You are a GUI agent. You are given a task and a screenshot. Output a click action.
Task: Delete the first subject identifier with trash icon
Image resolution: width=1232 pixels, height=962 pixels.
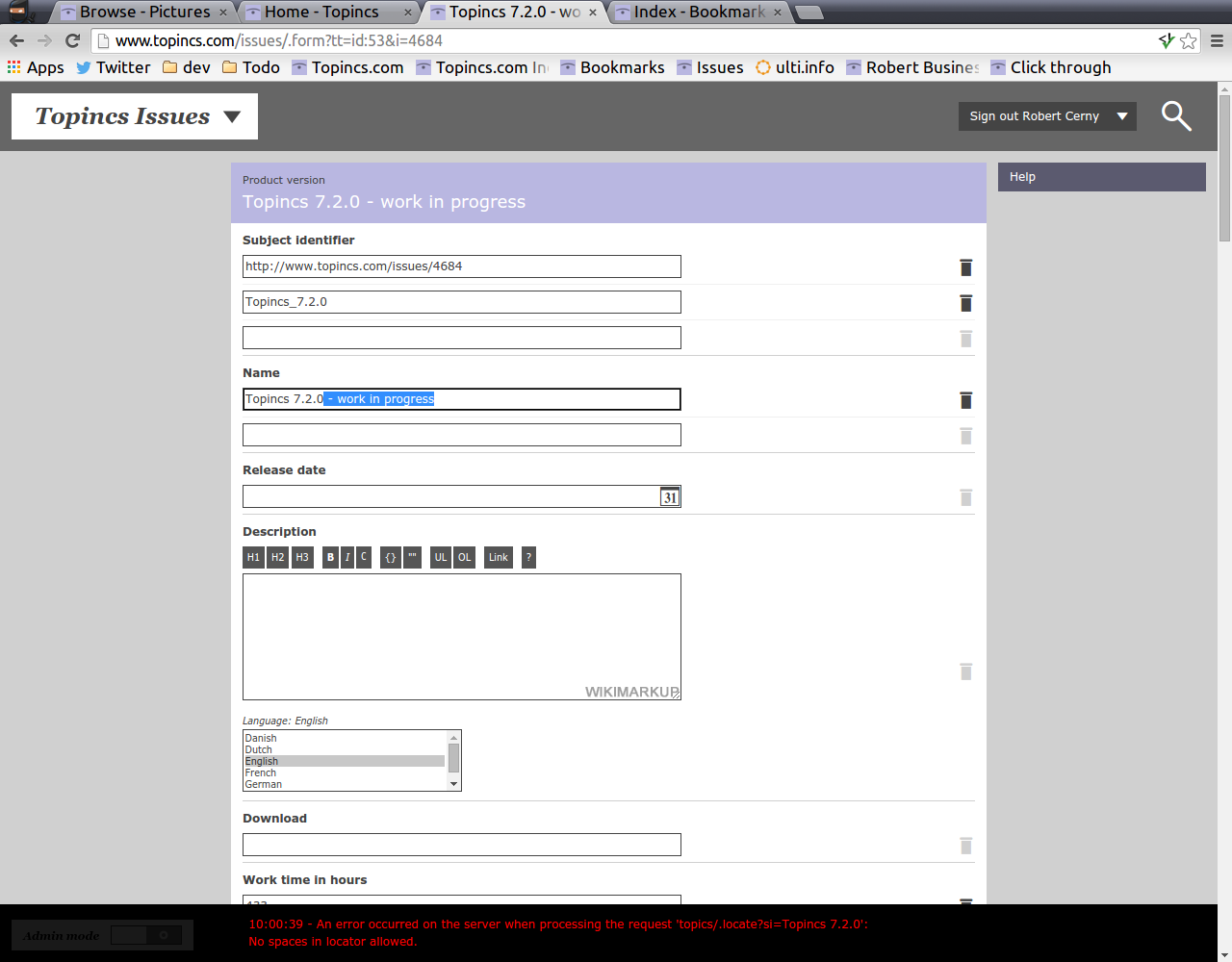coord(965,267)
